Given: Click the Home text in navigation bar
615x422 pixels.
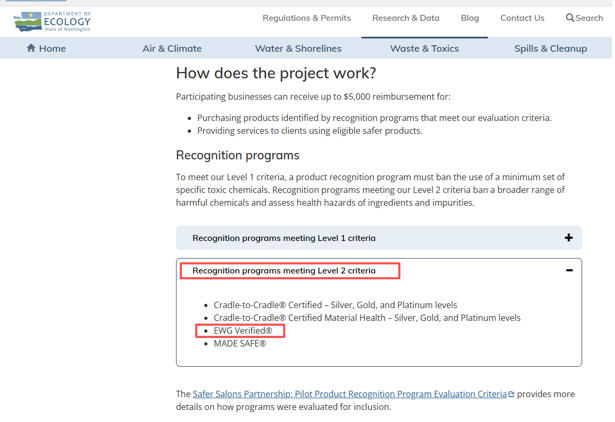Looking at the screenshot, I should (52, 48).
